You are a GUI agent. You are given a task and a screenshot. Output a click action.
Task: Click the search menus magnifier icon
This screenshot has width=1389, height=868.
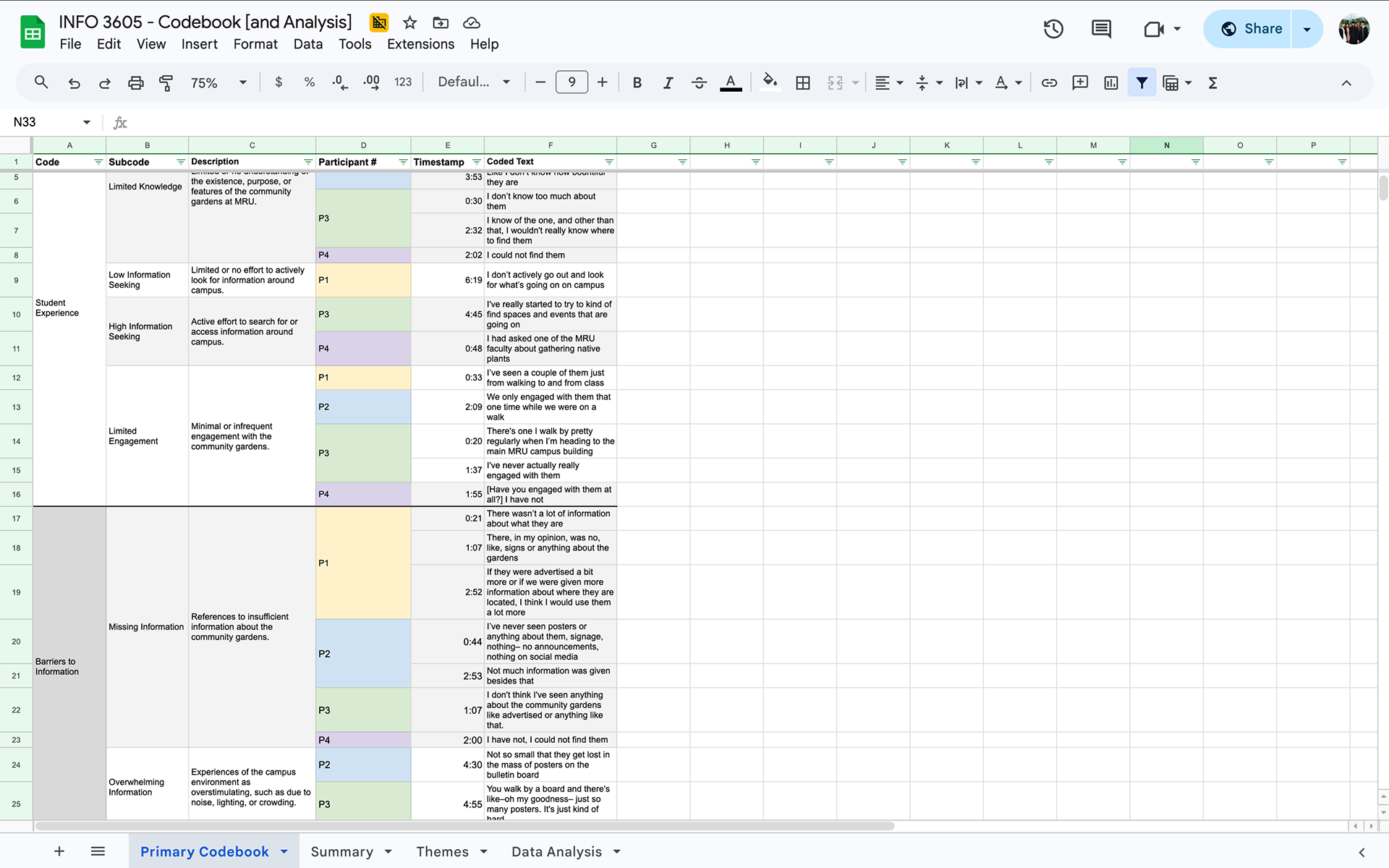(41, 82)
